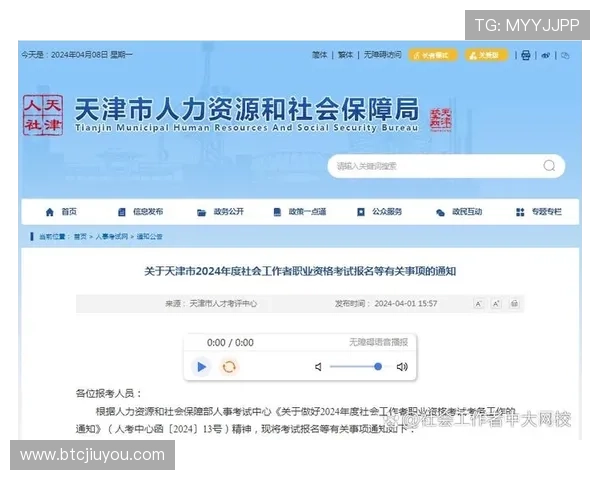Click the article title about 2024 exam
The height and width of the screenshot is (480, 600).
300,271
